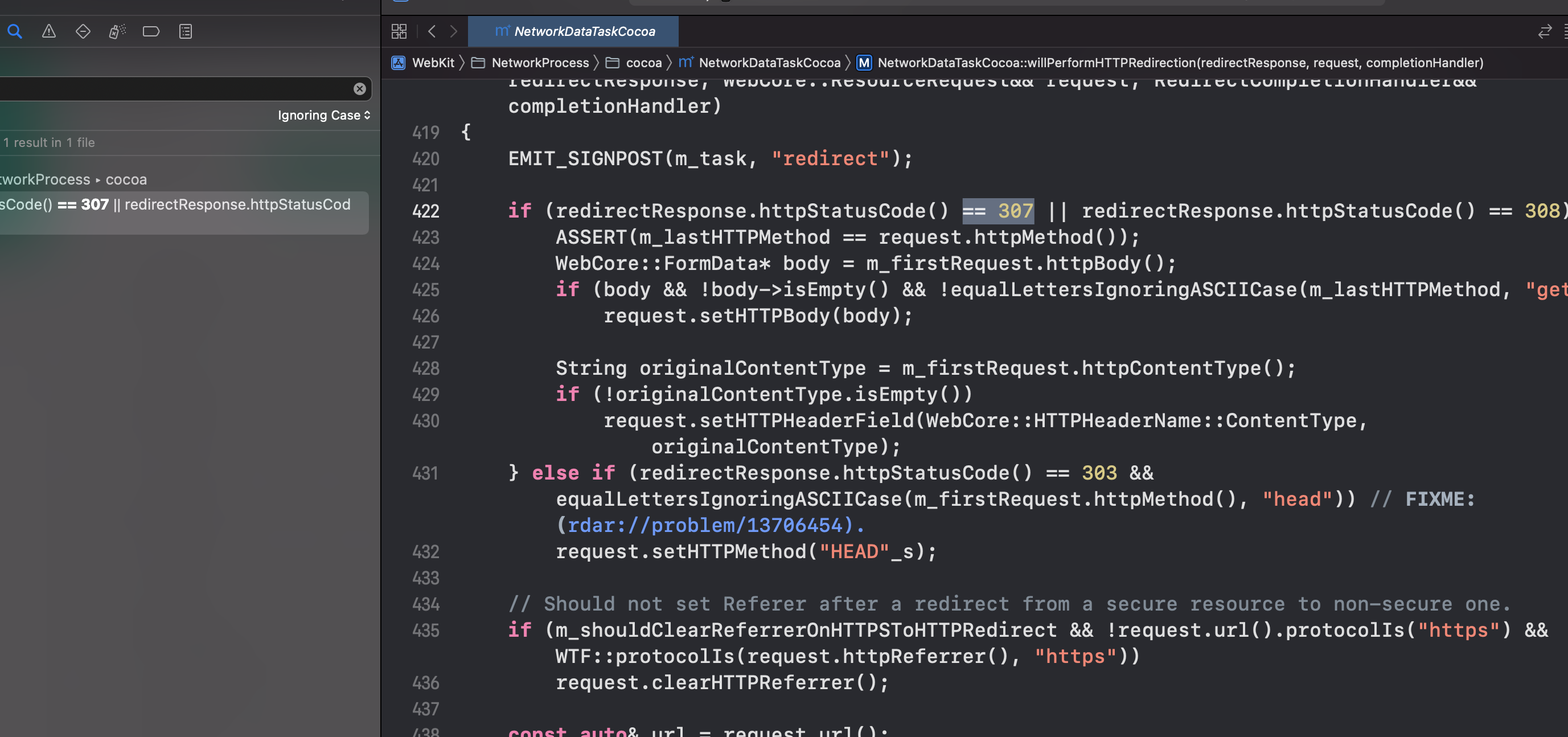This screenshot has height=737, width=1568.
Task: Open the Issue navigator warning icon
Action: [x=49, y=31]
